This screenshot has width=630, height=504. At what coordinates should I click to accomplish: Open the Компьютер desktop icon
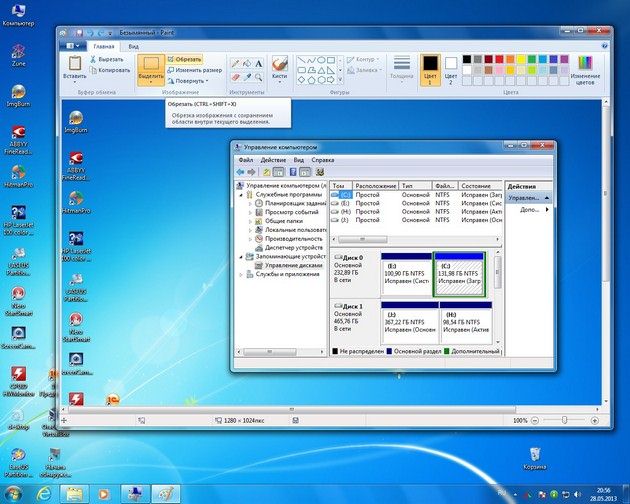18,15
